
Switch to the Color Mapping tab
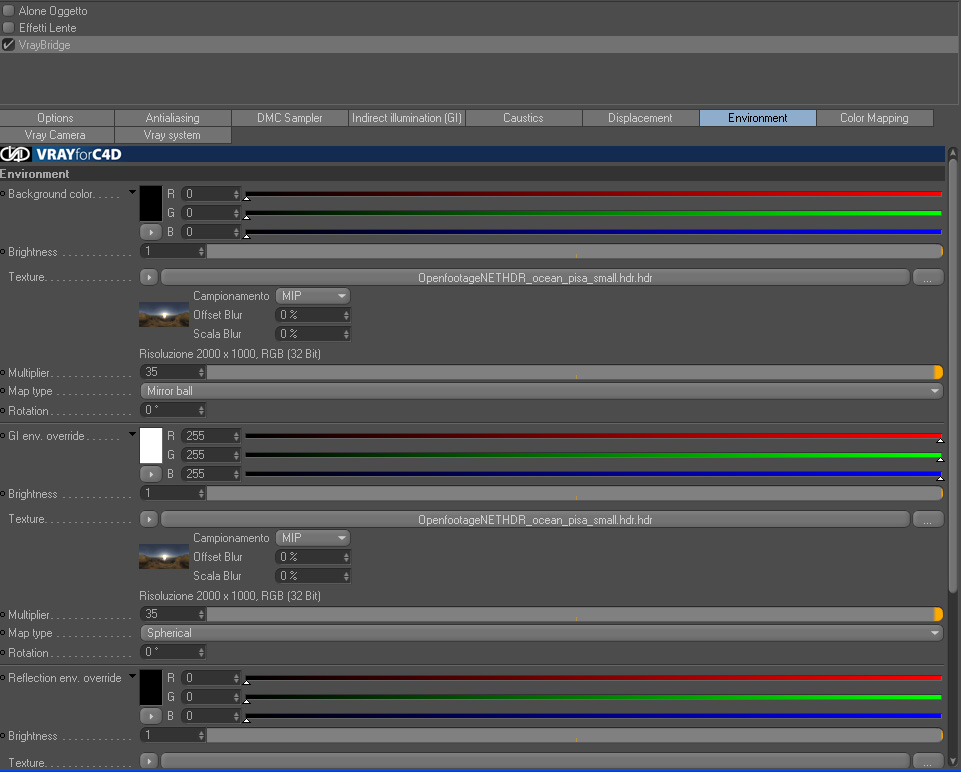pos(875,118)
